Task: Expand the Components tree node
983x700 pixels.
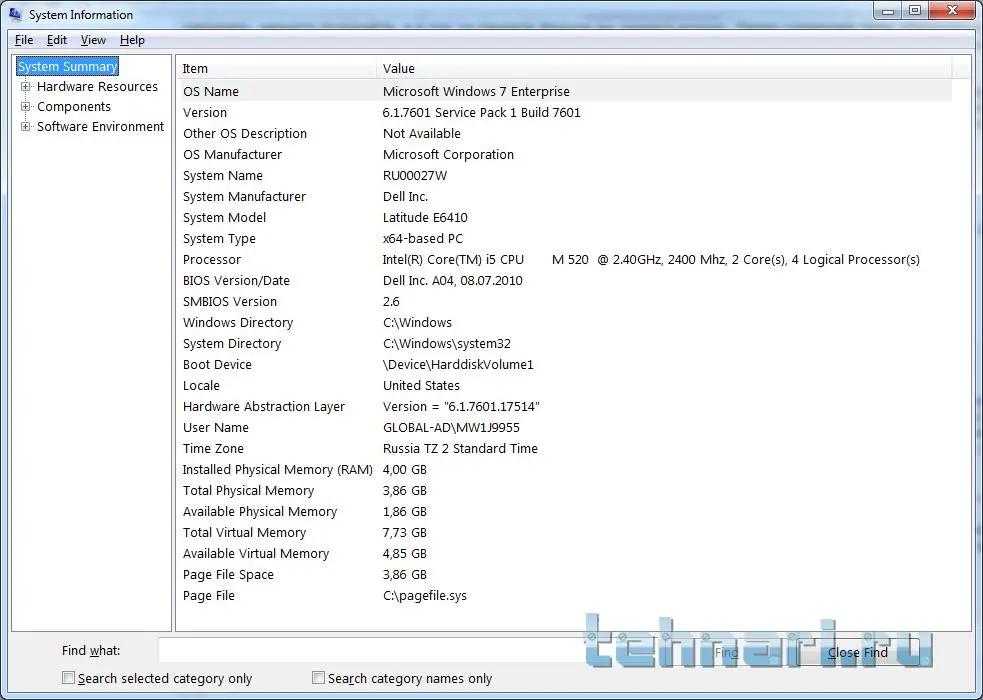Action: (x=26, y=107)
